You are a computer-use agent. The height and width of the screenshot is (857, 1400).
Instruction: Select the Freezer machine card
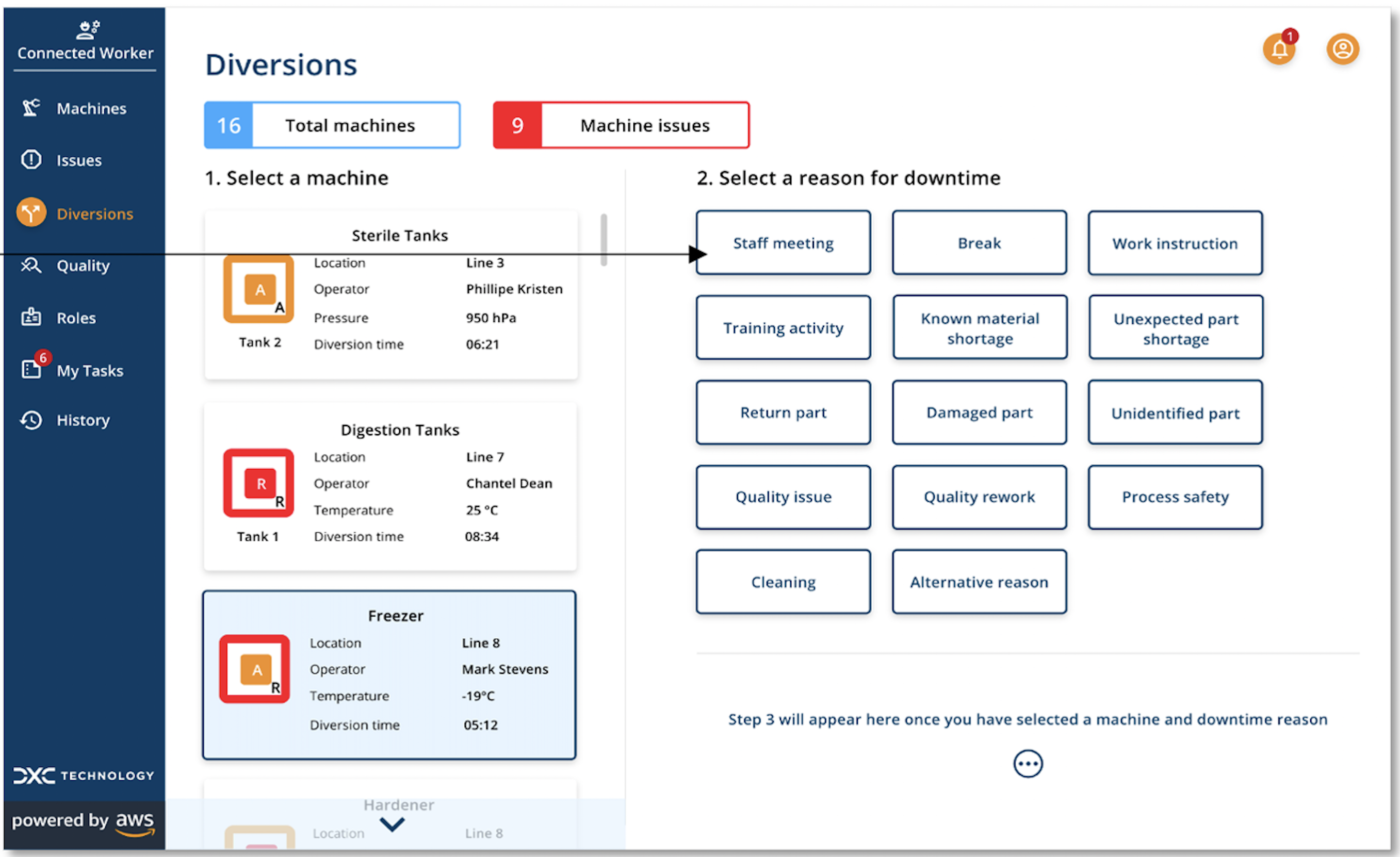pyautogui.click(x=389, y=674)
